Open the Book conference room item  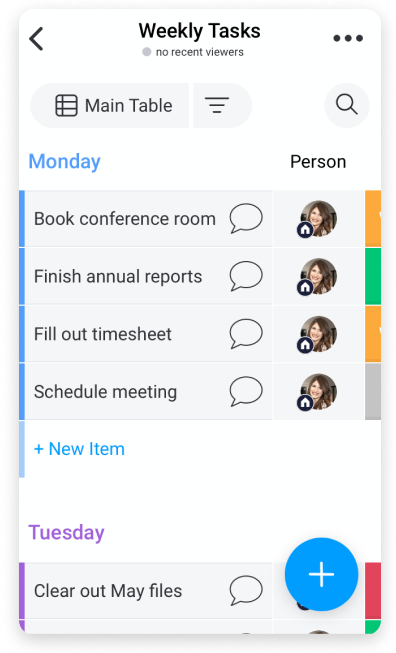[125, 219]
